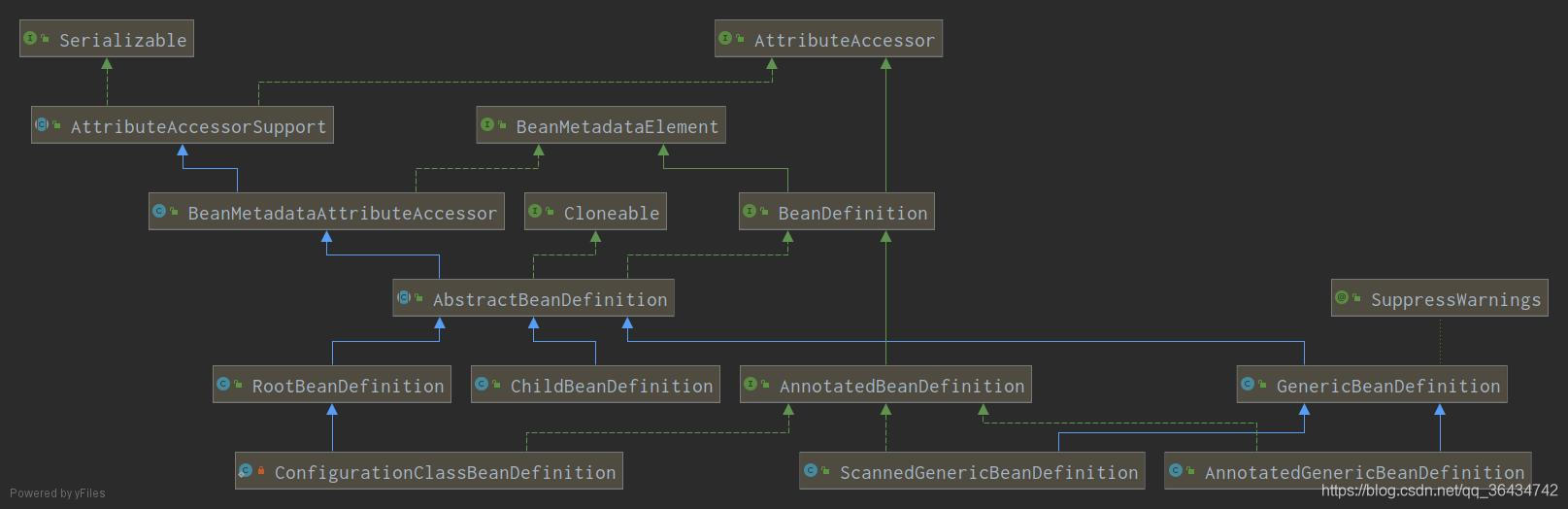Select the AnnotatedGenericBeanDefinition node
1568x509 pixels.
click(x=1348, y=472)
